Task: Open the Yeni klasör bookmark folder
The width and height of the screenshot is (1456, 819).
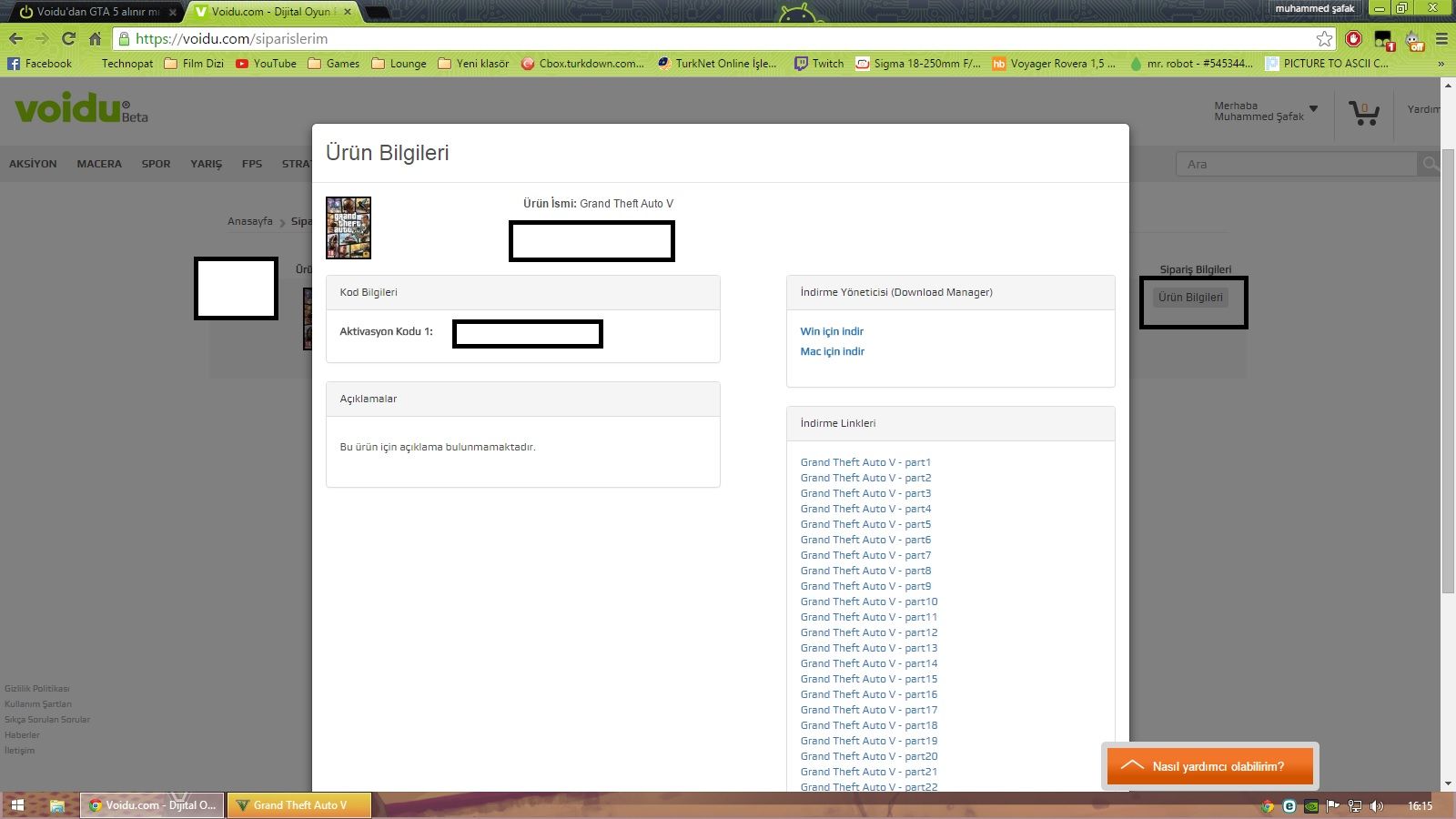Action: pos(473,64)
